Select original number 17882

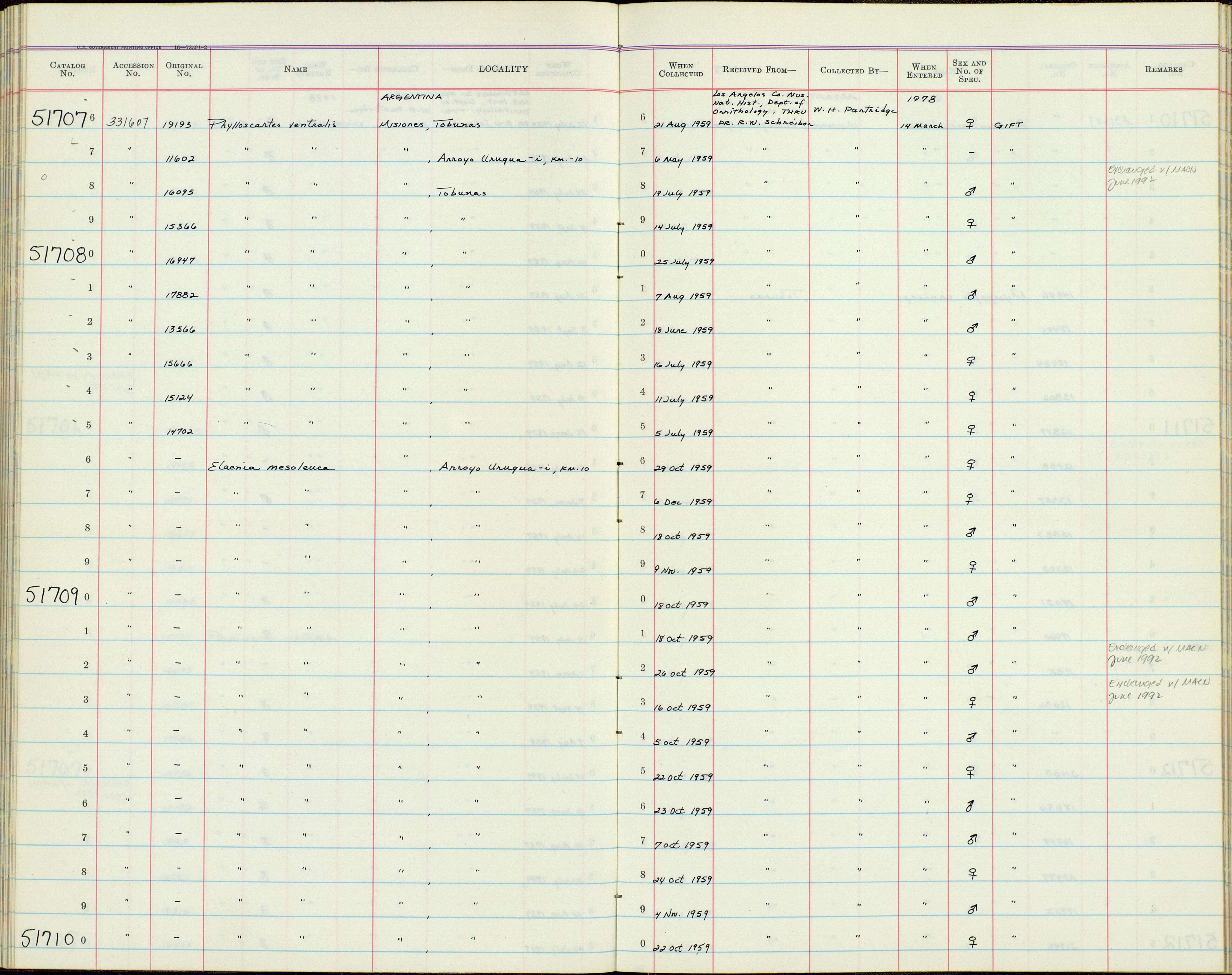click(x=182, y=296)
